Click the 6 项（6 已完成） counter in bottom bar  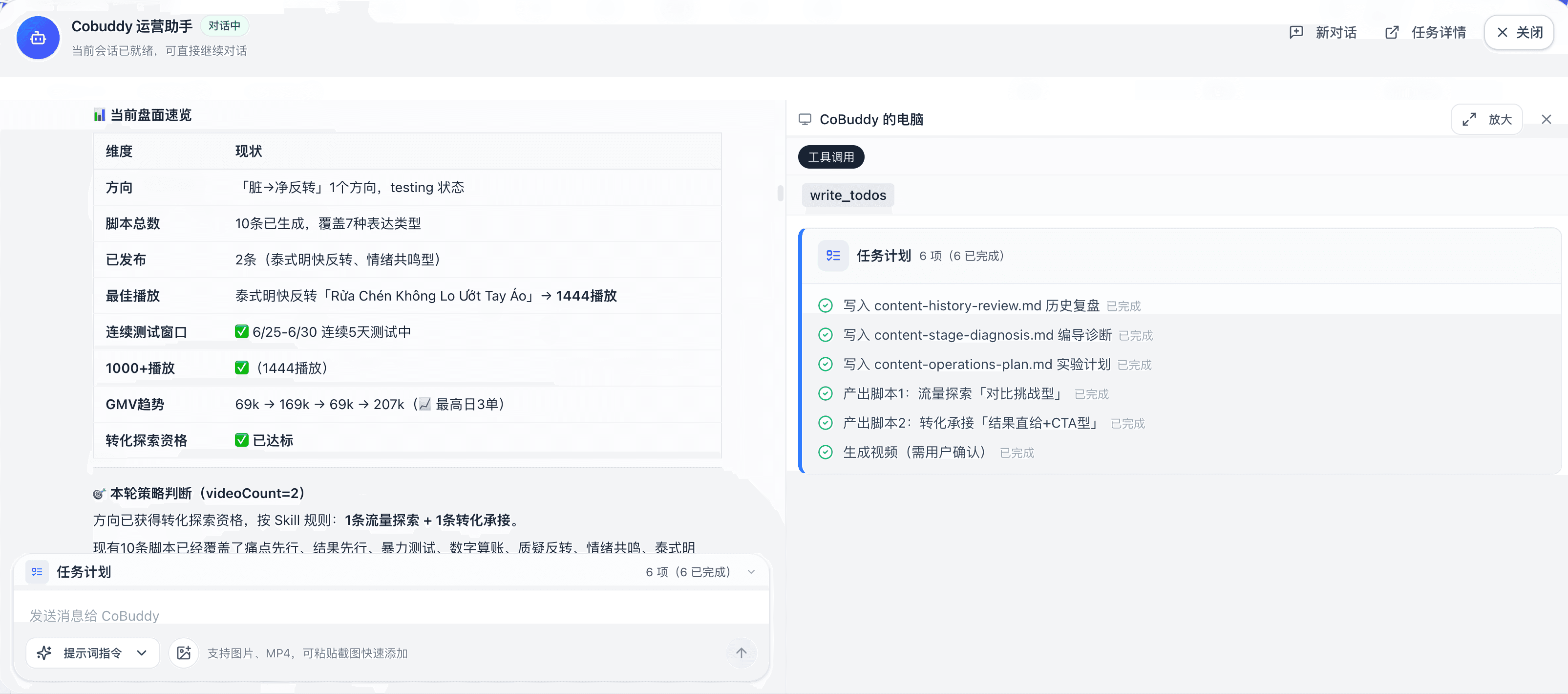click(688, 572)
